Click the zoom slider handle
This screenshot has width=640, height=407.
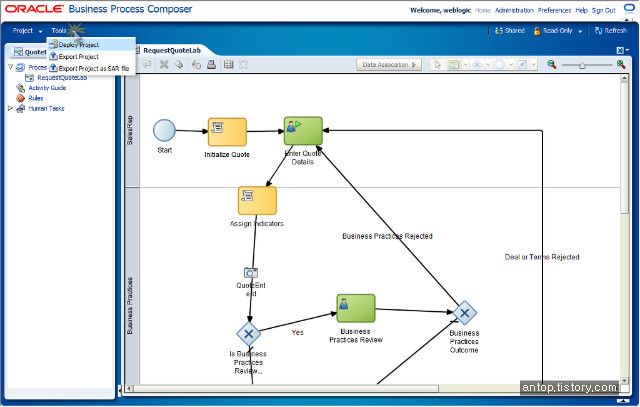point(582,65)
